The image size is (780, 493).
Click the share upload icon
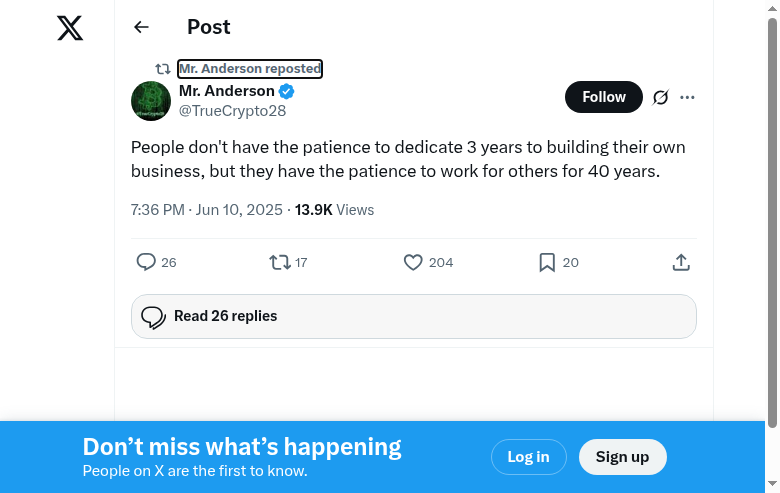[x=681, y=262]
